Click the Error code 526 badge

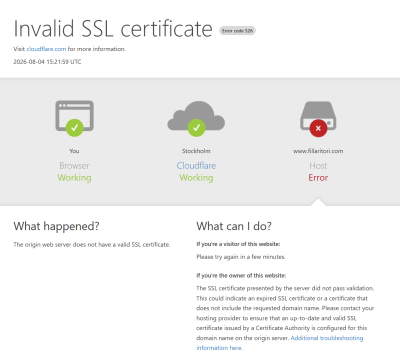tap(237, 31)
